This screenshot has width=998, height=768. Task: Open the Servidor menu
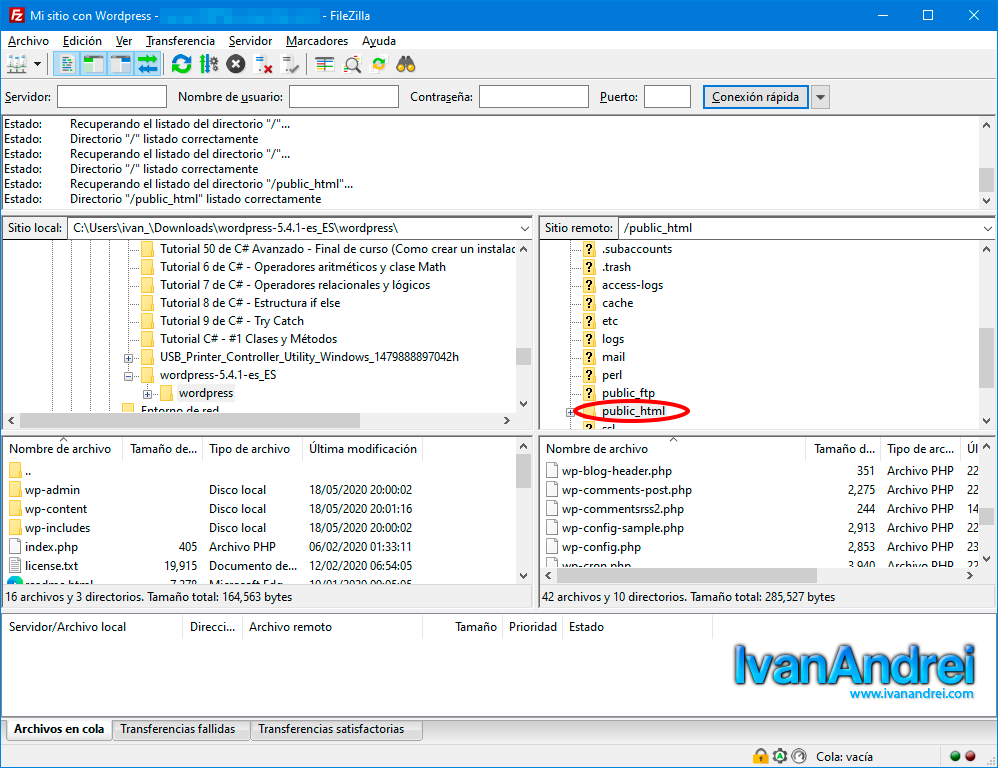251,41
